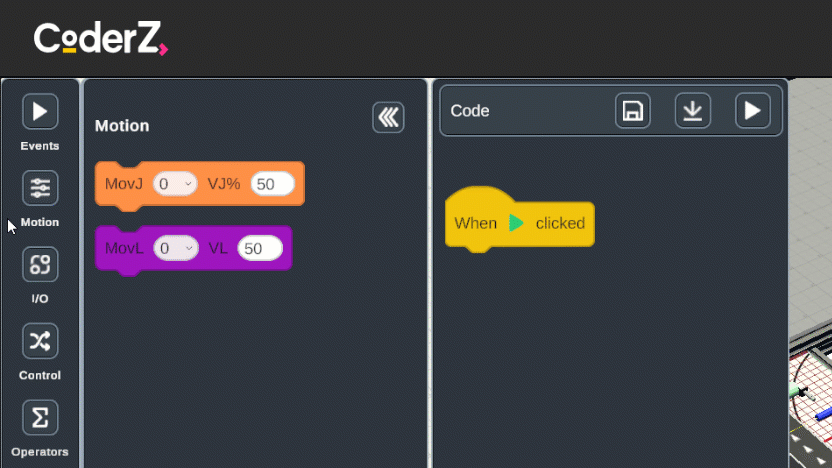832x468 pixels.
Task: Select the purple MovL block
Action: [x=122, y=249]
